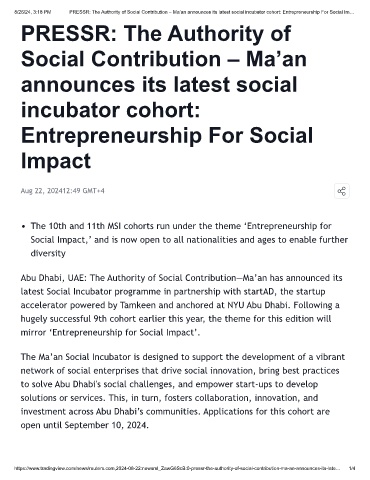Click 'The Ma'an Social Incubator' paragraph opening

click(x=76, y=357)
